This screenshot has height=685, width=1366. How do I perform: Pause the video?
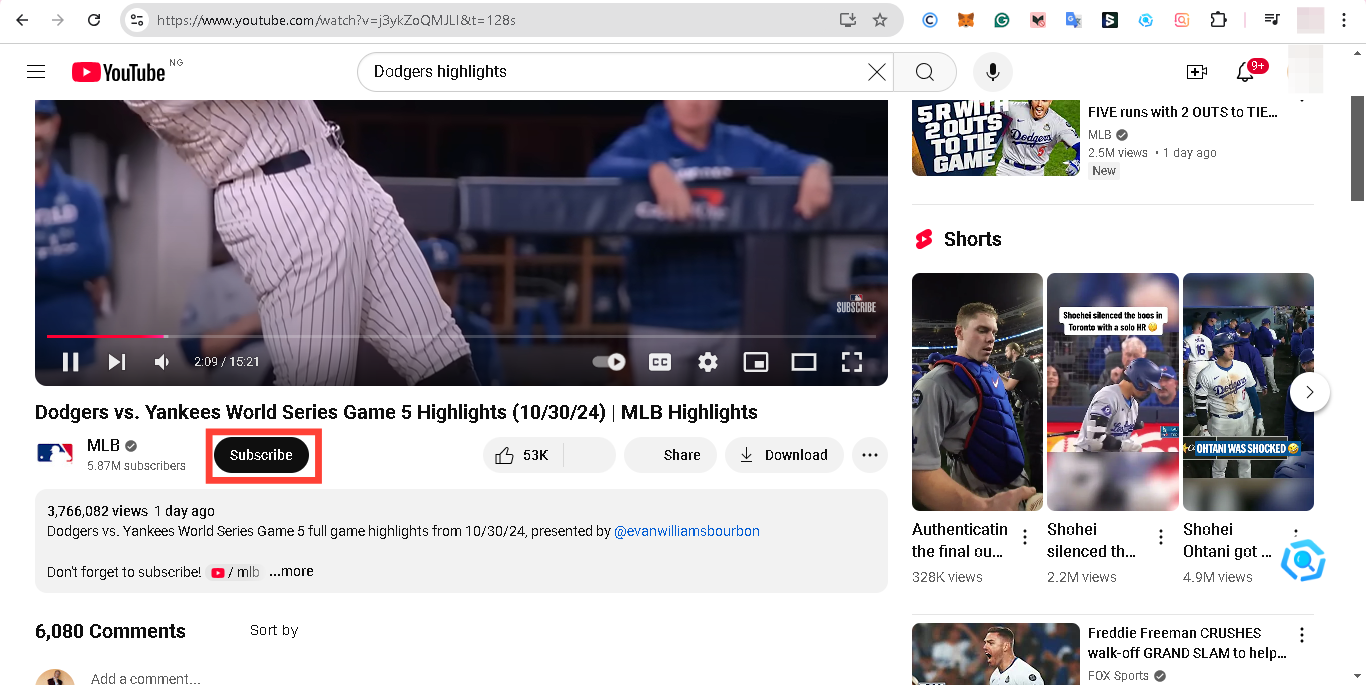pos(71,362)
